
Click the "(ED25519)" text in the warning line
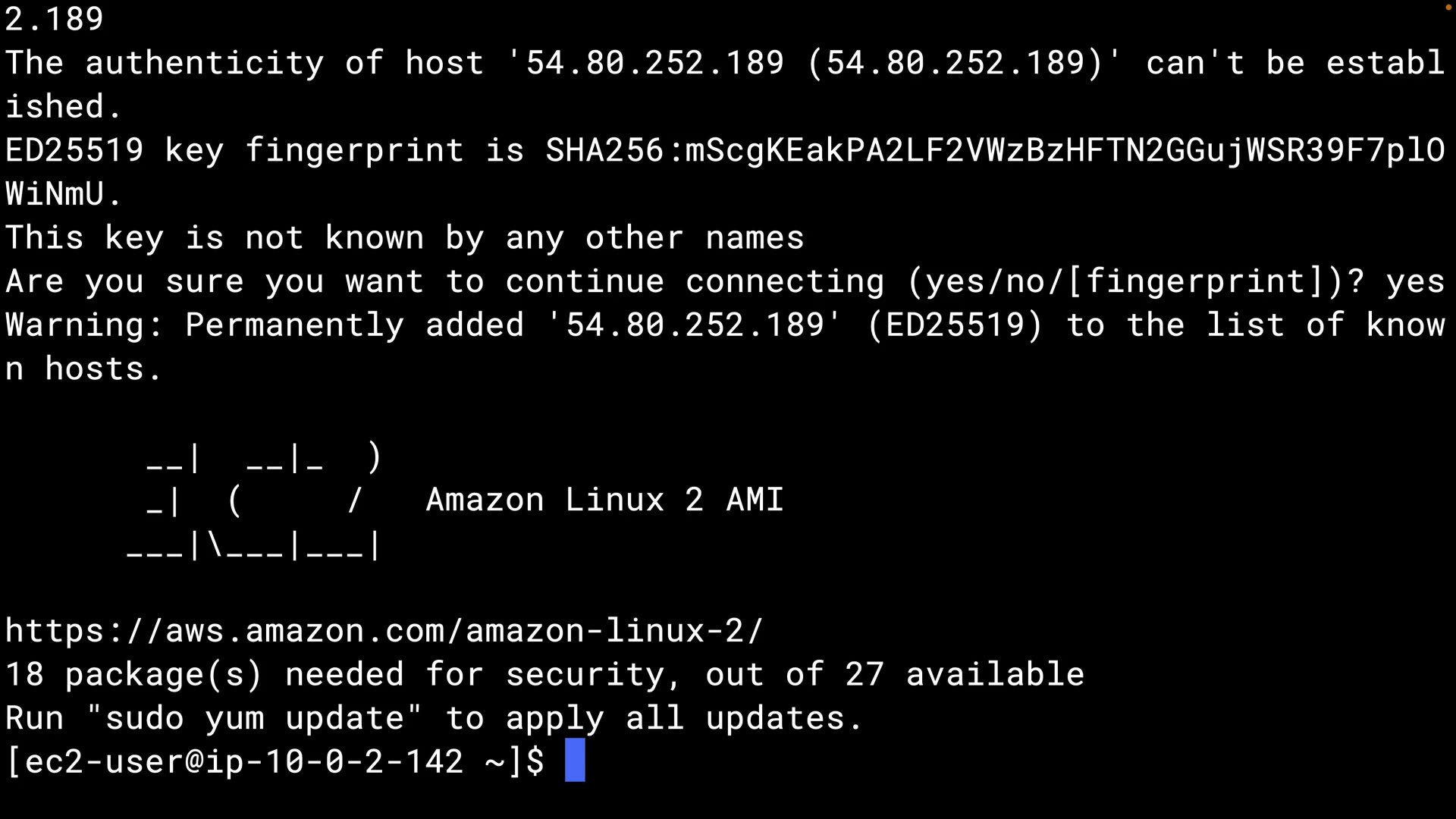(x=955, y=325)
